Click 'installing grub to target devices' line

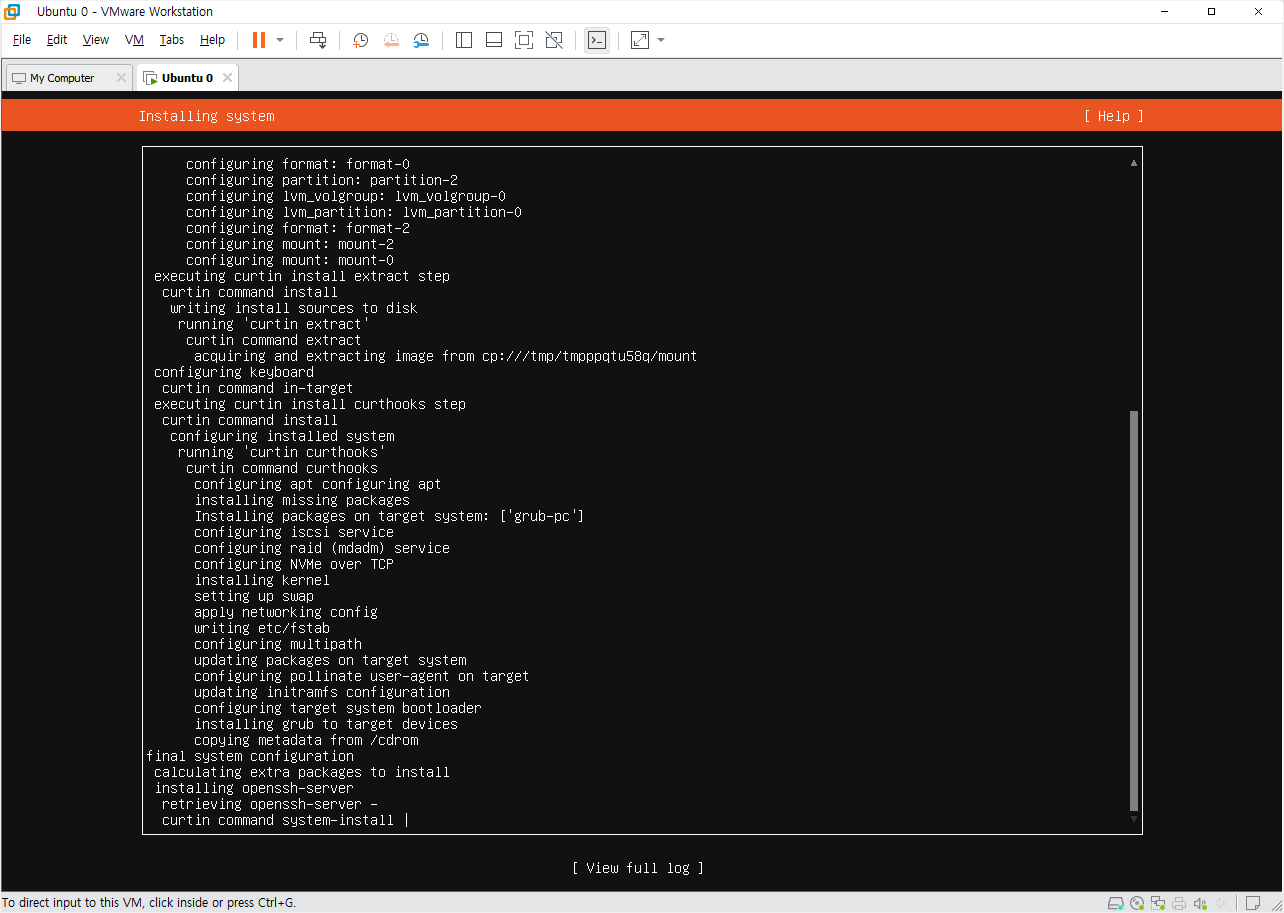(x=326, y=724)
